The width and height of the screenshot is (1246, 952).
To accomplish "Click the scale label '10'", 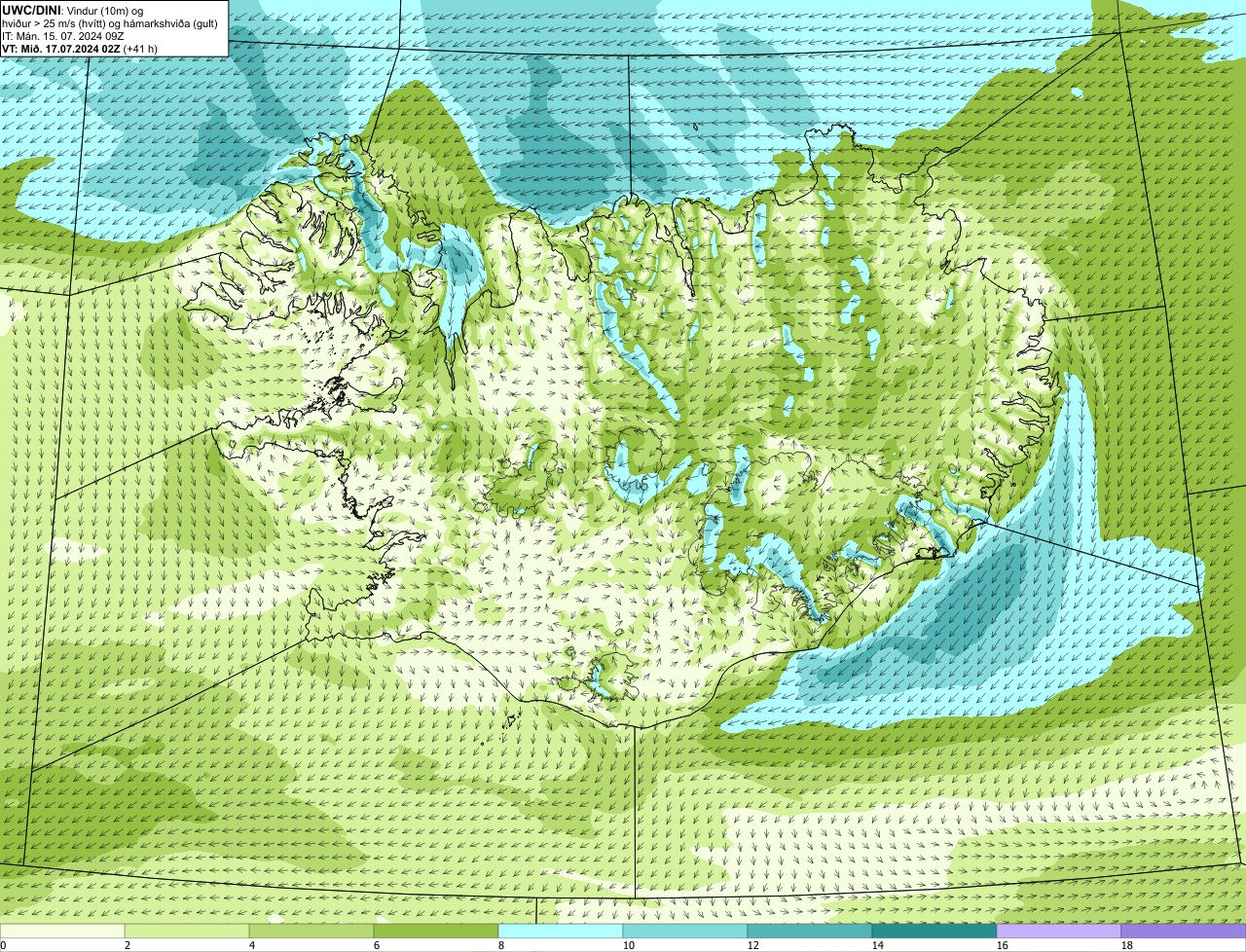I will tap(629, 945).
